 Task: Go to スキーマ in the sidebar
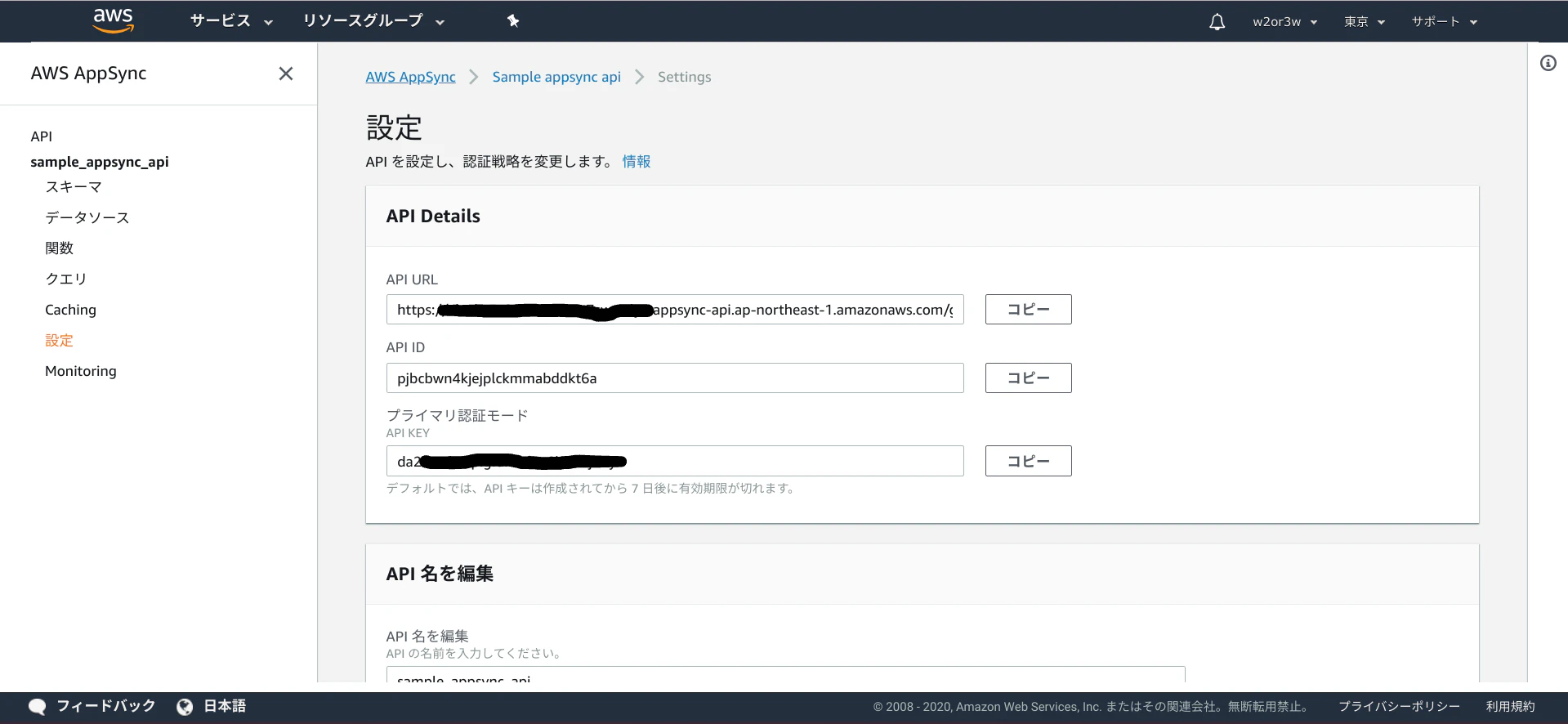click(x=74, y=187)
